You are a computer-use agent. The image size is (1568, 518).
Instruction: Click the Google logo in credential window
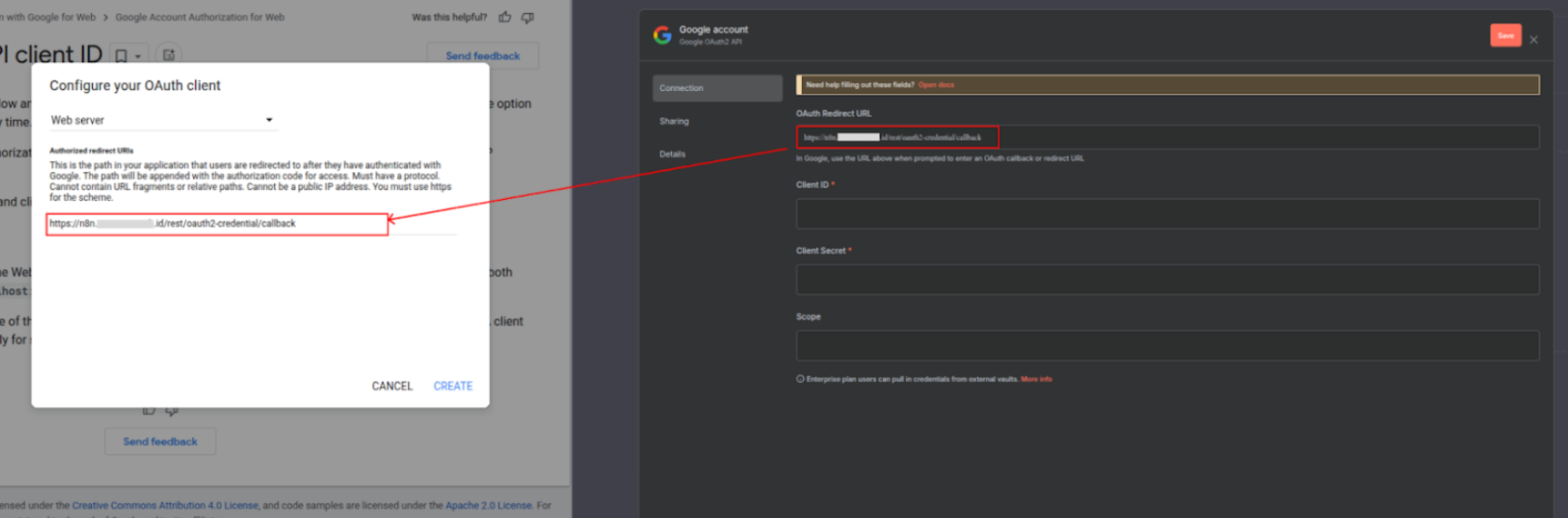click(663, 35)
